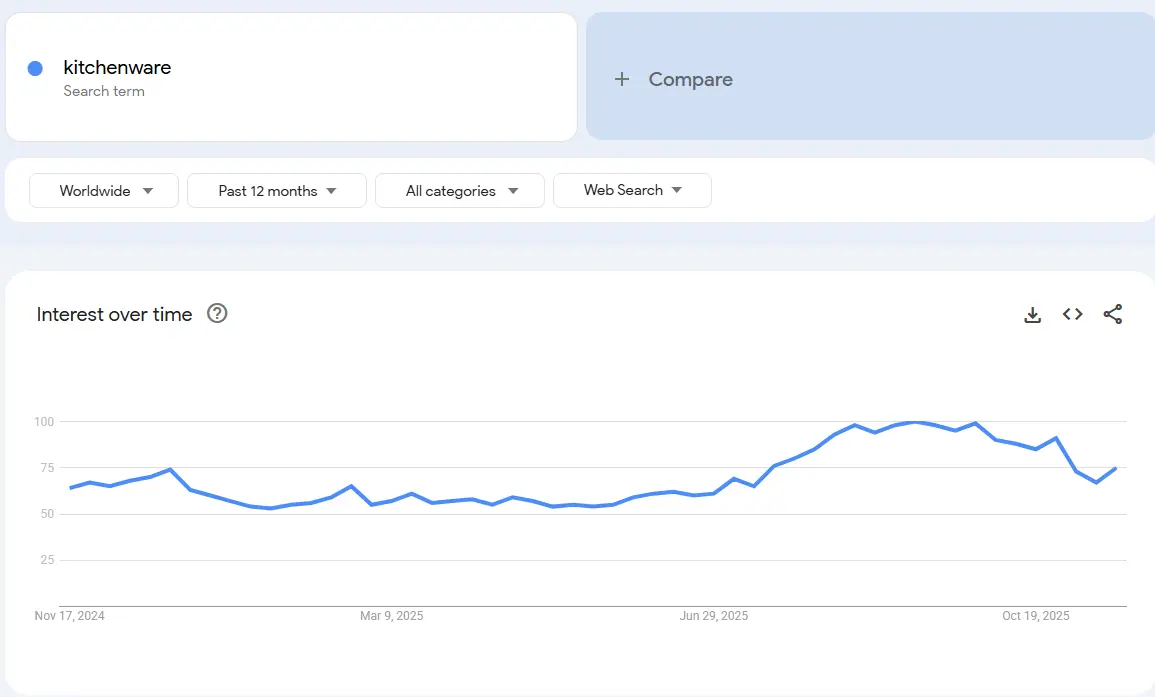Expand the Past 12 months filter

[x=277, y=190]
